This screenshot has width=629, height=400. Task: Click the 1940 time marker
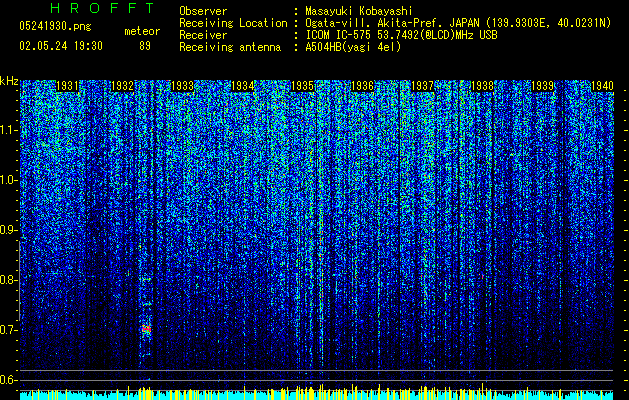click(x=603, y=86)
